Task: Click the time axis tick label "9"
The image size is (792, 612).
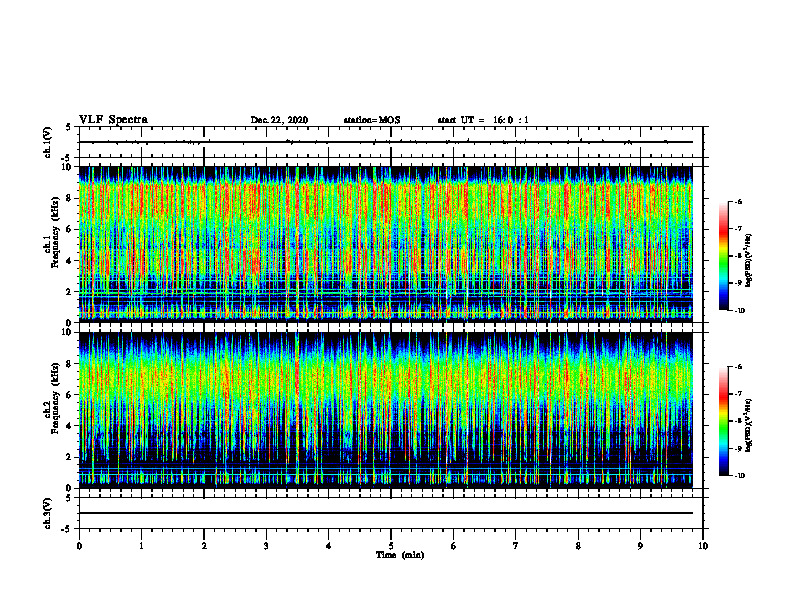Action: 640,546
